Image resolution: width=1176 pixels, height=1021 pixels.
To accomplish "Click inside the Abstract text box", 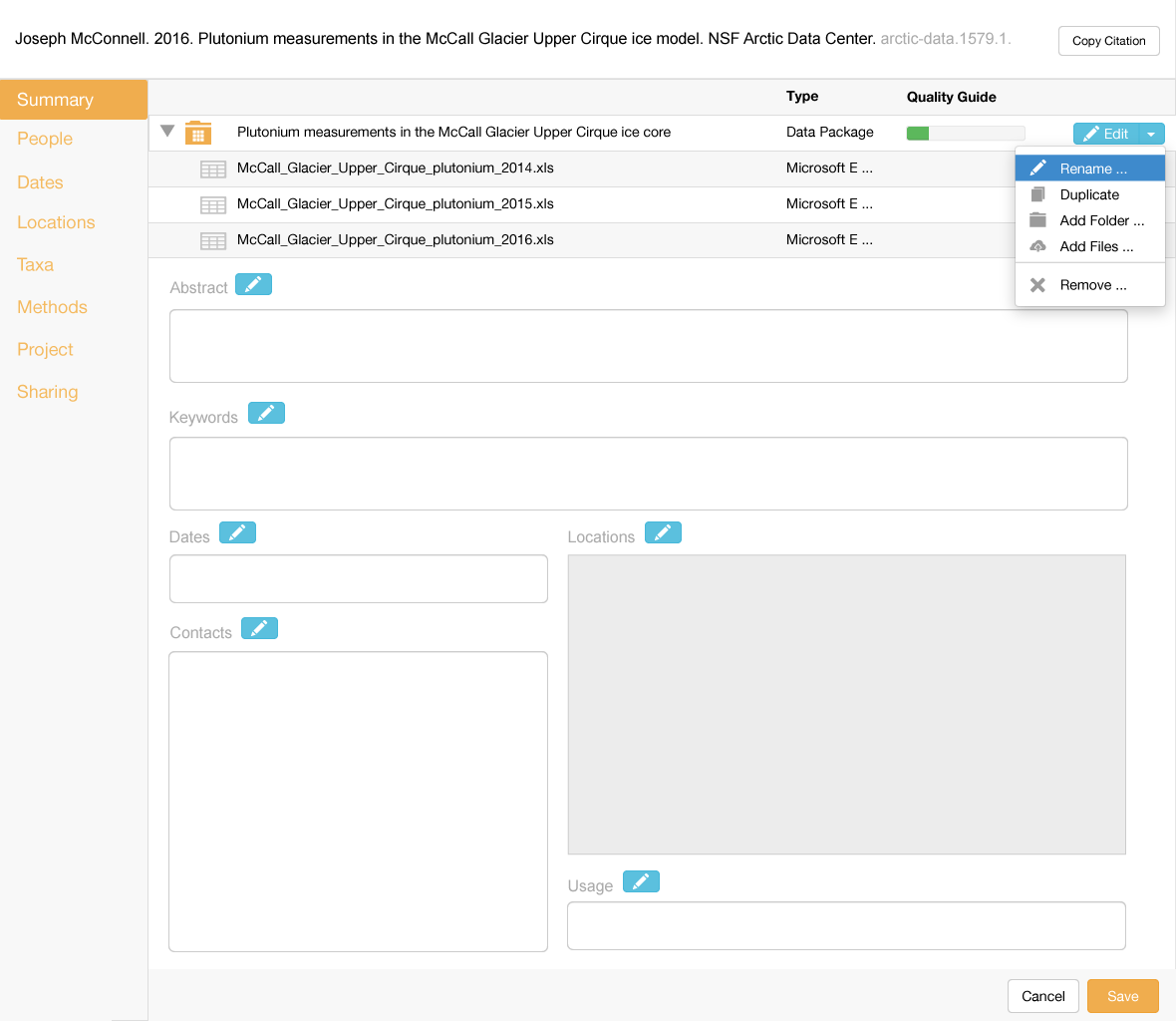I will pos(648,346).
